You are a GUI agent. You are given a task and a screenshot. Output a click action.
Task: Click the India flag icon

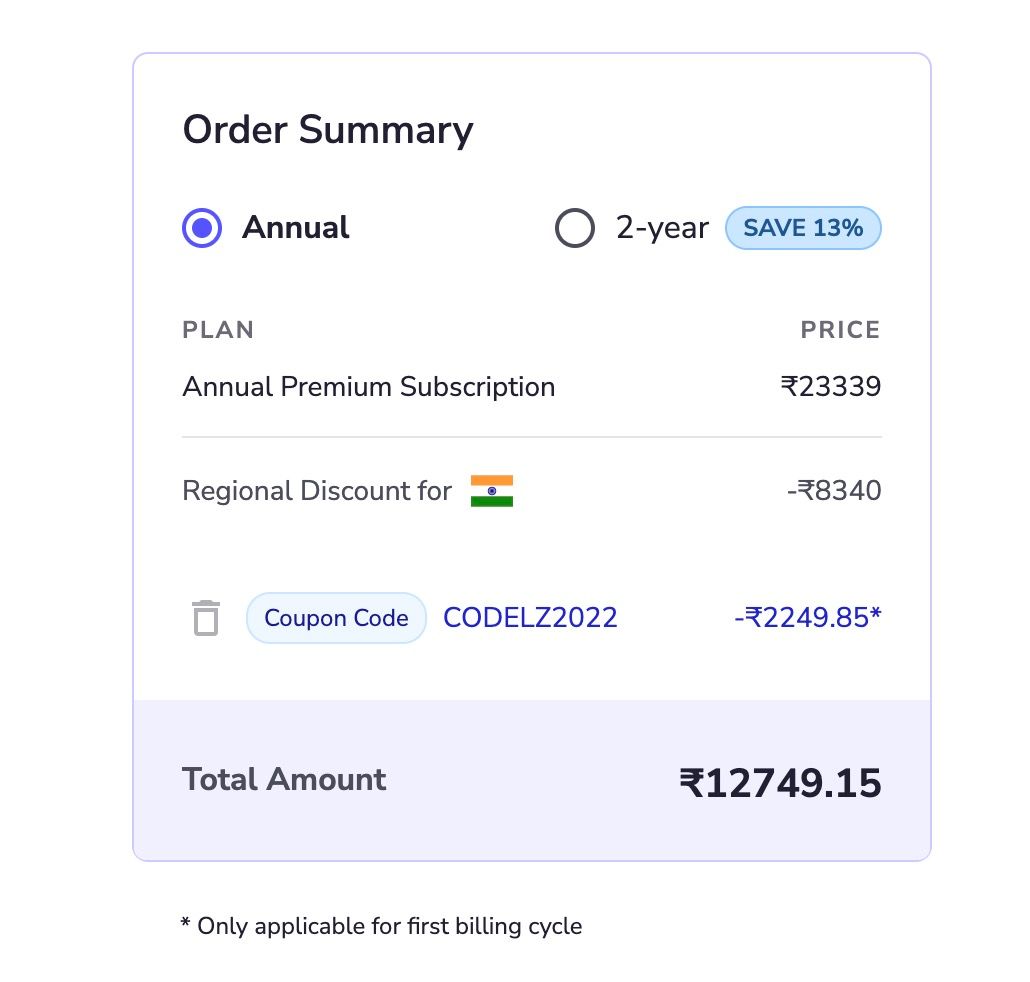tap(492, 491)
